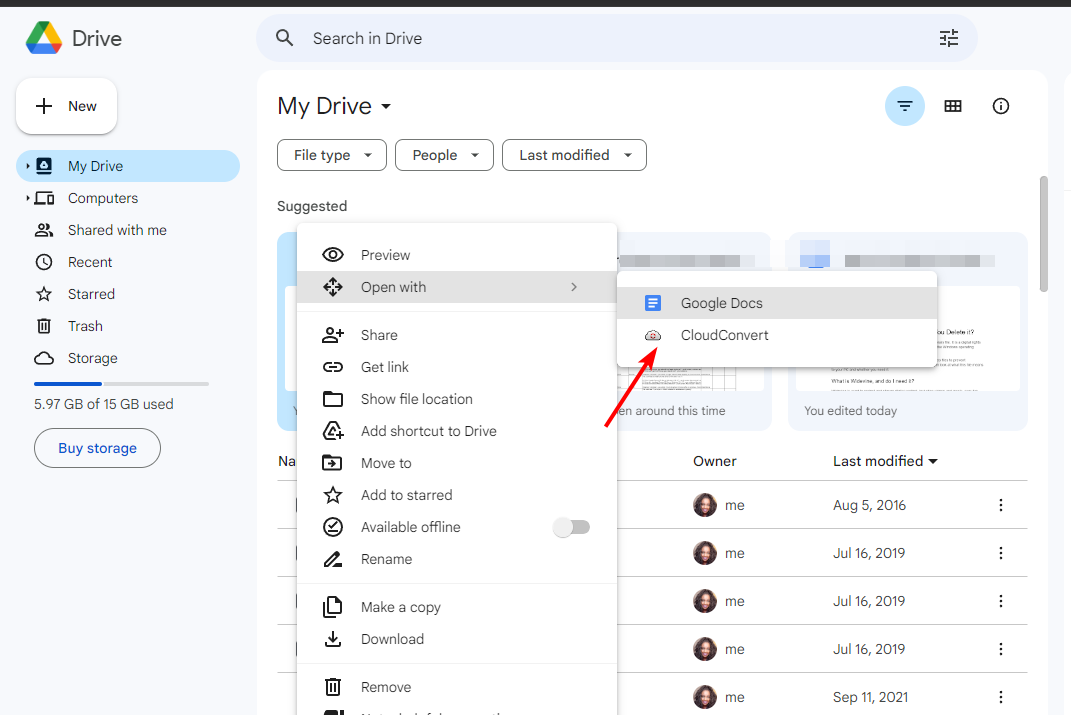This screenshot has height=715, width=1071.
Task: Select Move to menu entry
Action: click(x=457, y=463)
